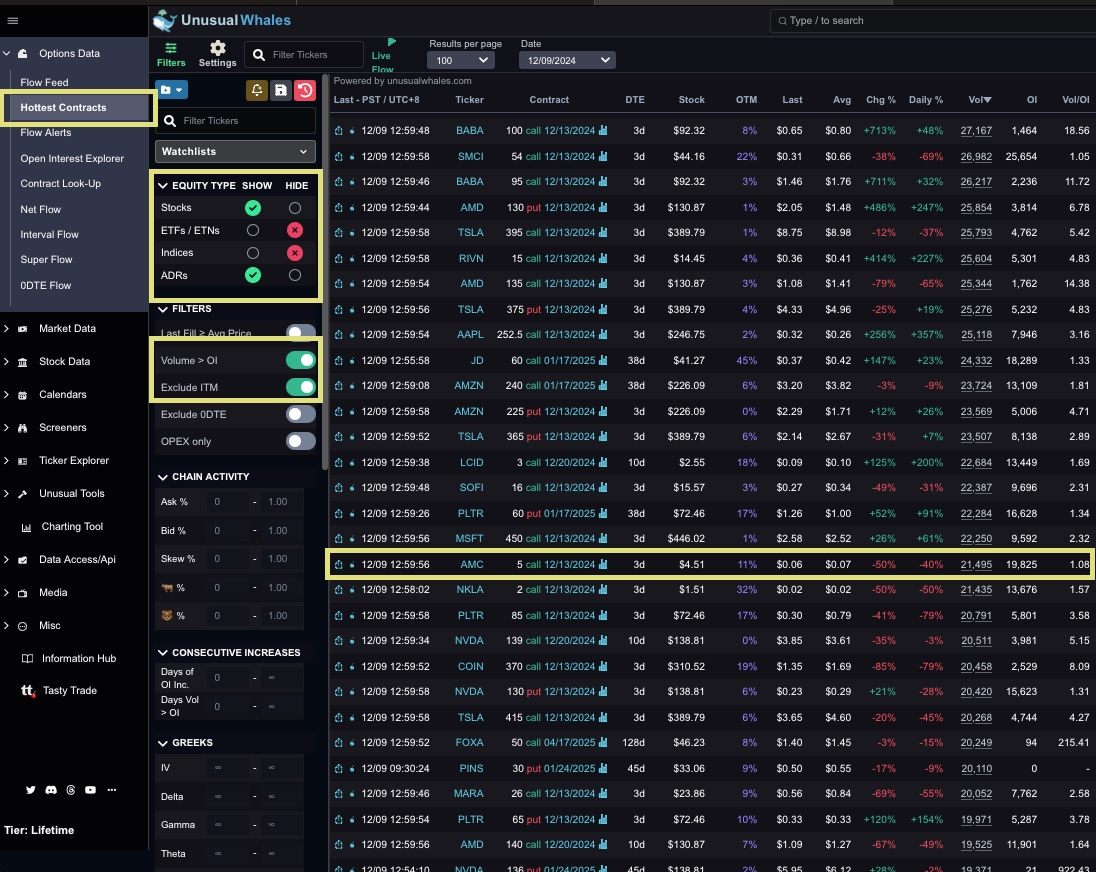Open Results per page dropdown
Image resolution: width=1096 pixels, height=872 pixels.
coord(462,61)
